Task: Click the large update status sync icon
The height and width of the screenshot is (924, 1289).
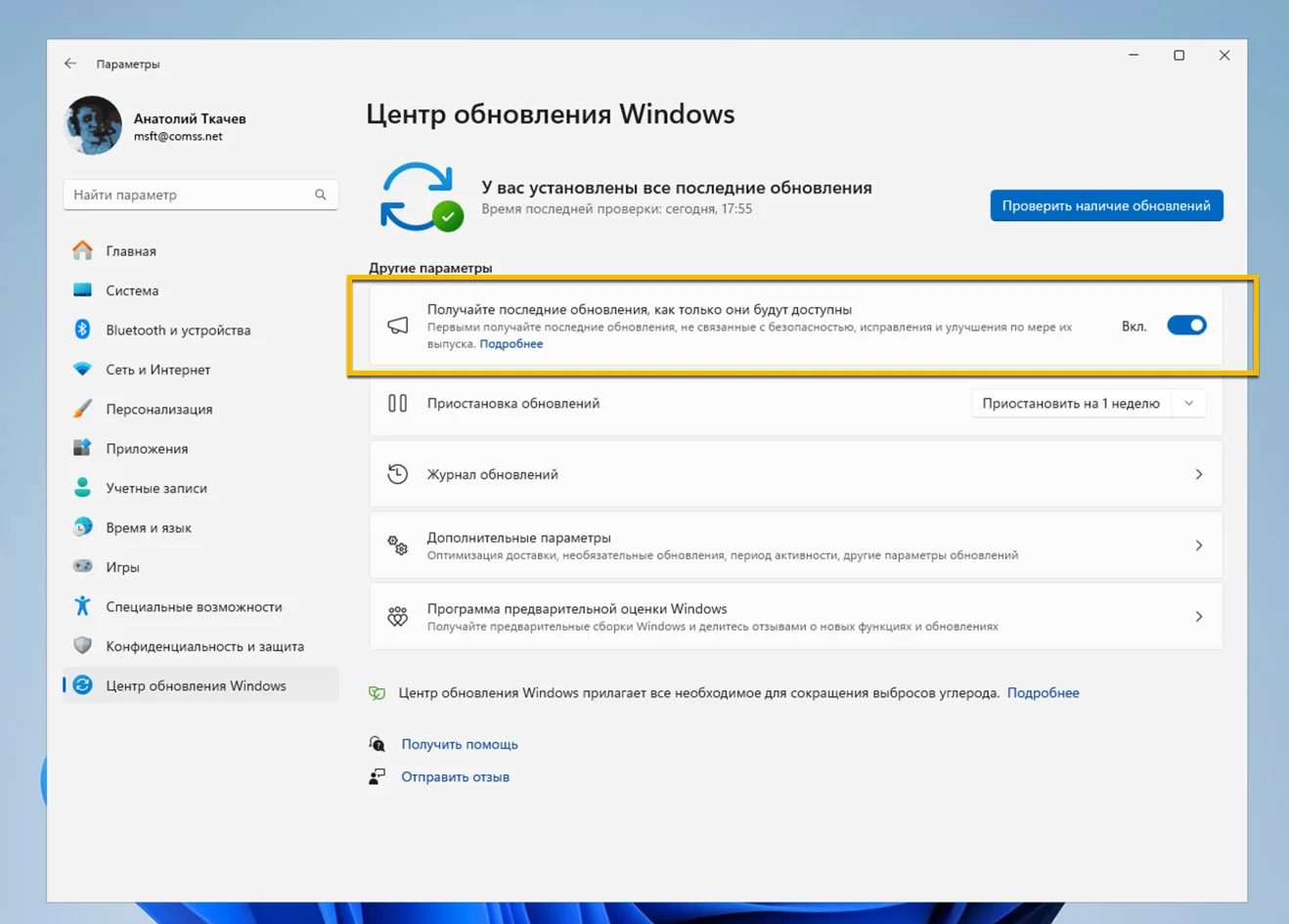Action: coord(420,197)
